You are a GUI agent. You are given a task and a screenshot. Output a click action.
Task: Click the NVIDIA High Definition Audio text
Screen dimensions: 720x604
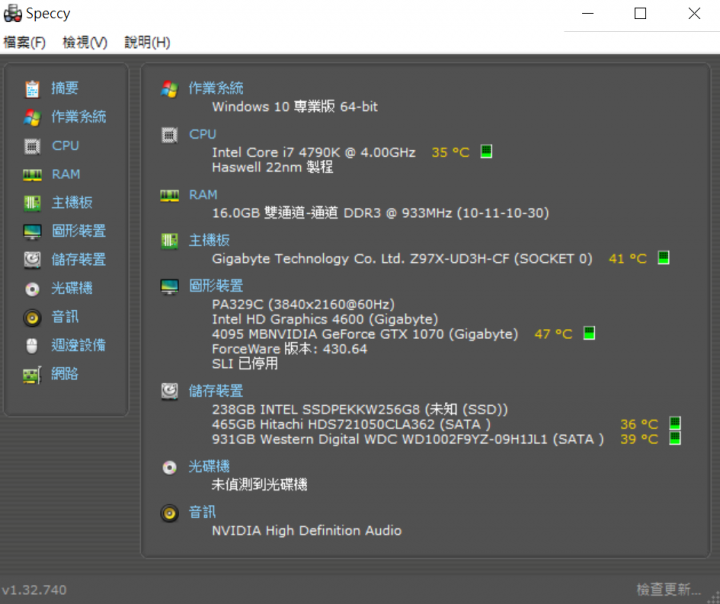tap(307, 531)
